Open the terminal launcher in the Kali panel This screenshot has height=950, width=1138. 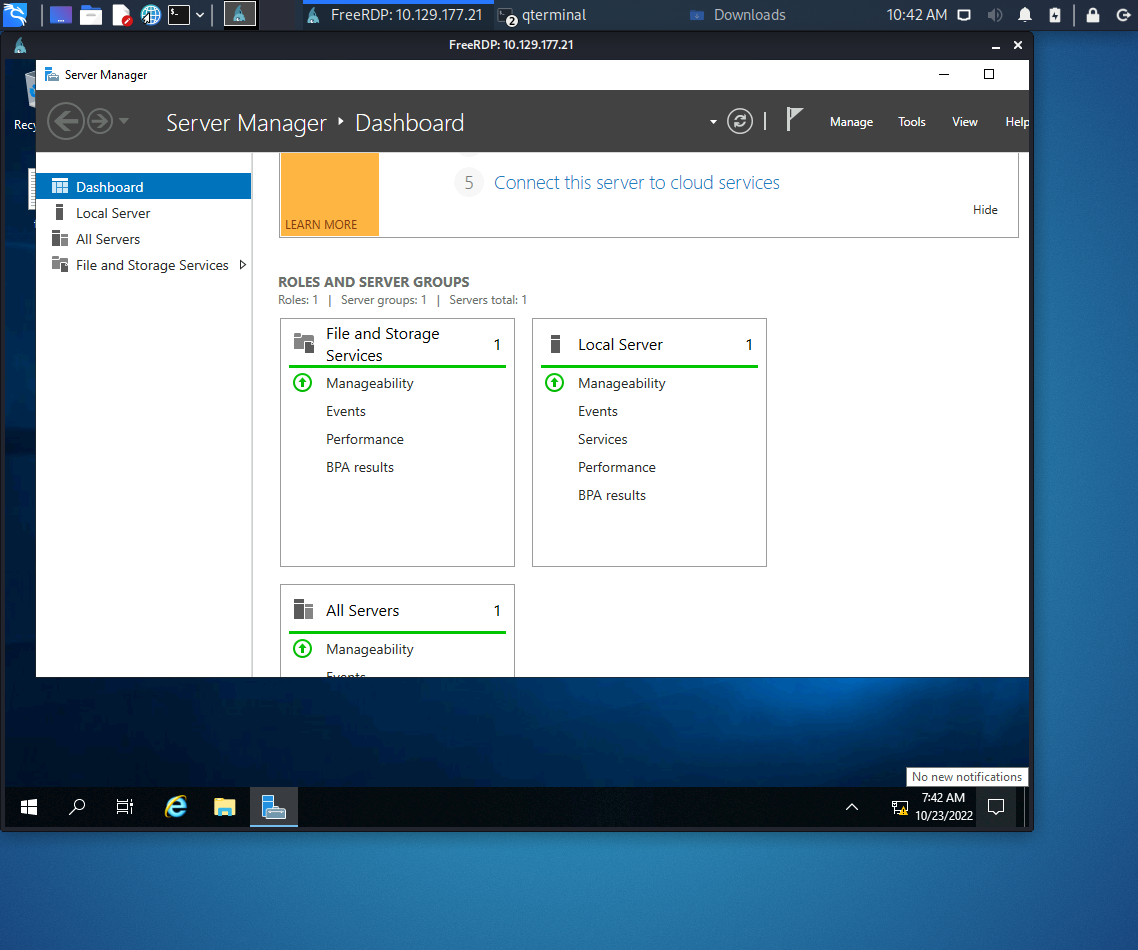[179, 15]
